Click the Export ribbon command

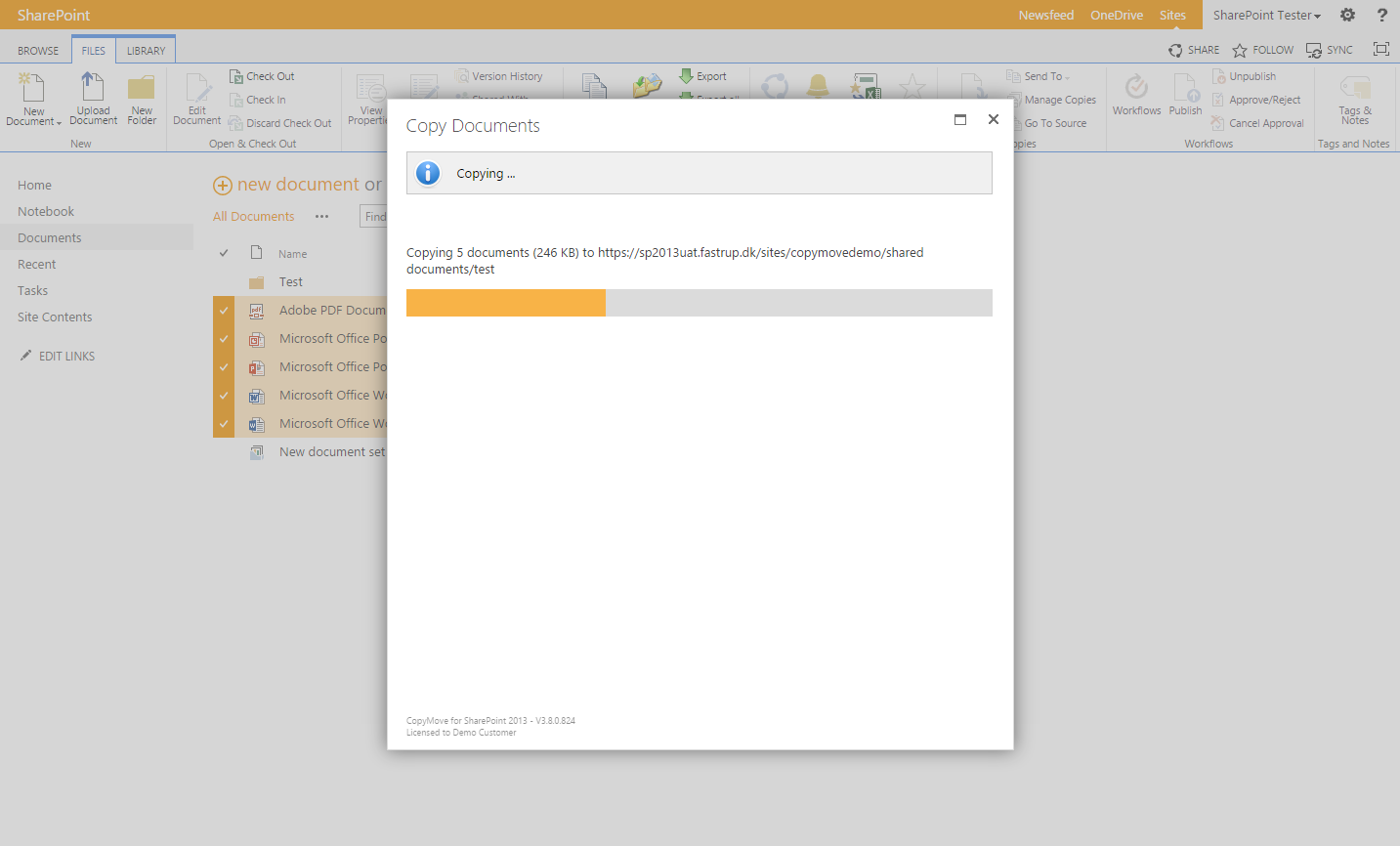(x=703, y=76)
